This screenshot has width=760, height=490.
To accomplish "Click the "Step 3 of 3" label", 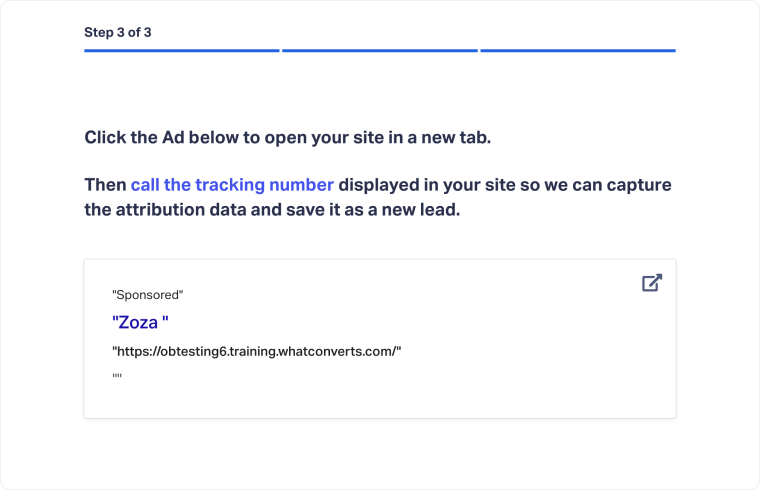I will [118, 32].
